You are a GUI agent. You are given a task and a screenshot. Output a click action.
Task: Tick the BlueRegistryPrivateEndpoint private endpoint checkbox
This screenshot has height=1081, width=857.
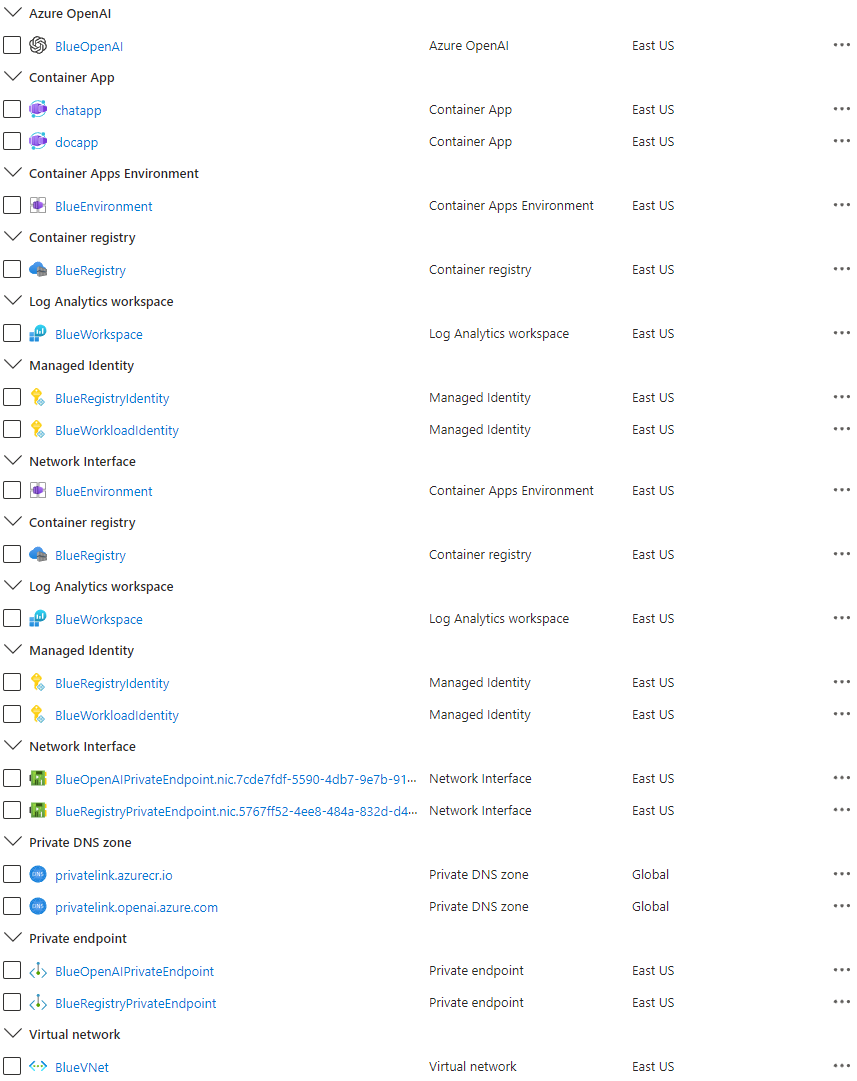pos(12,1002)
